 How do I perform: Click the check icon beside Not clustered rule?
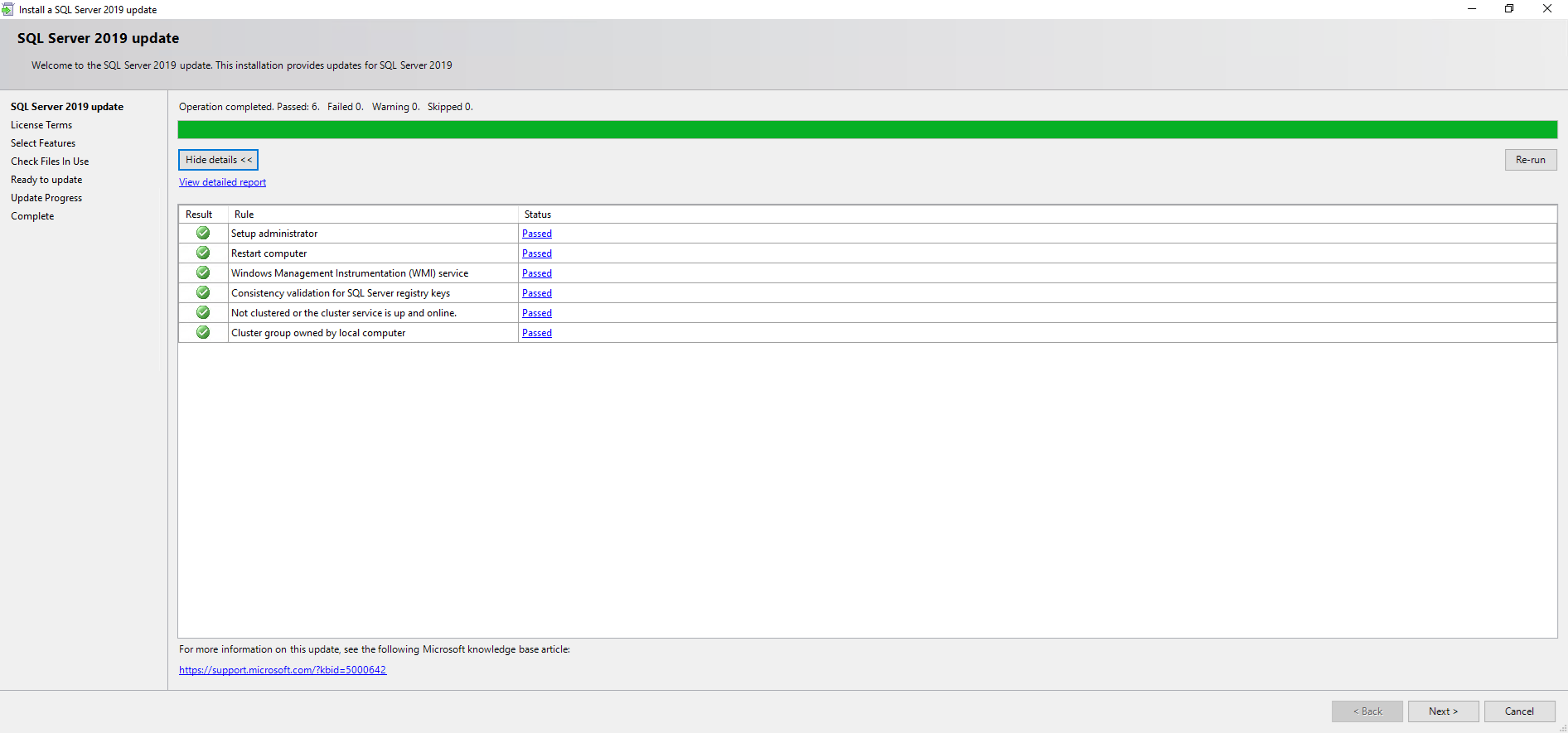[x=203, y=313]
